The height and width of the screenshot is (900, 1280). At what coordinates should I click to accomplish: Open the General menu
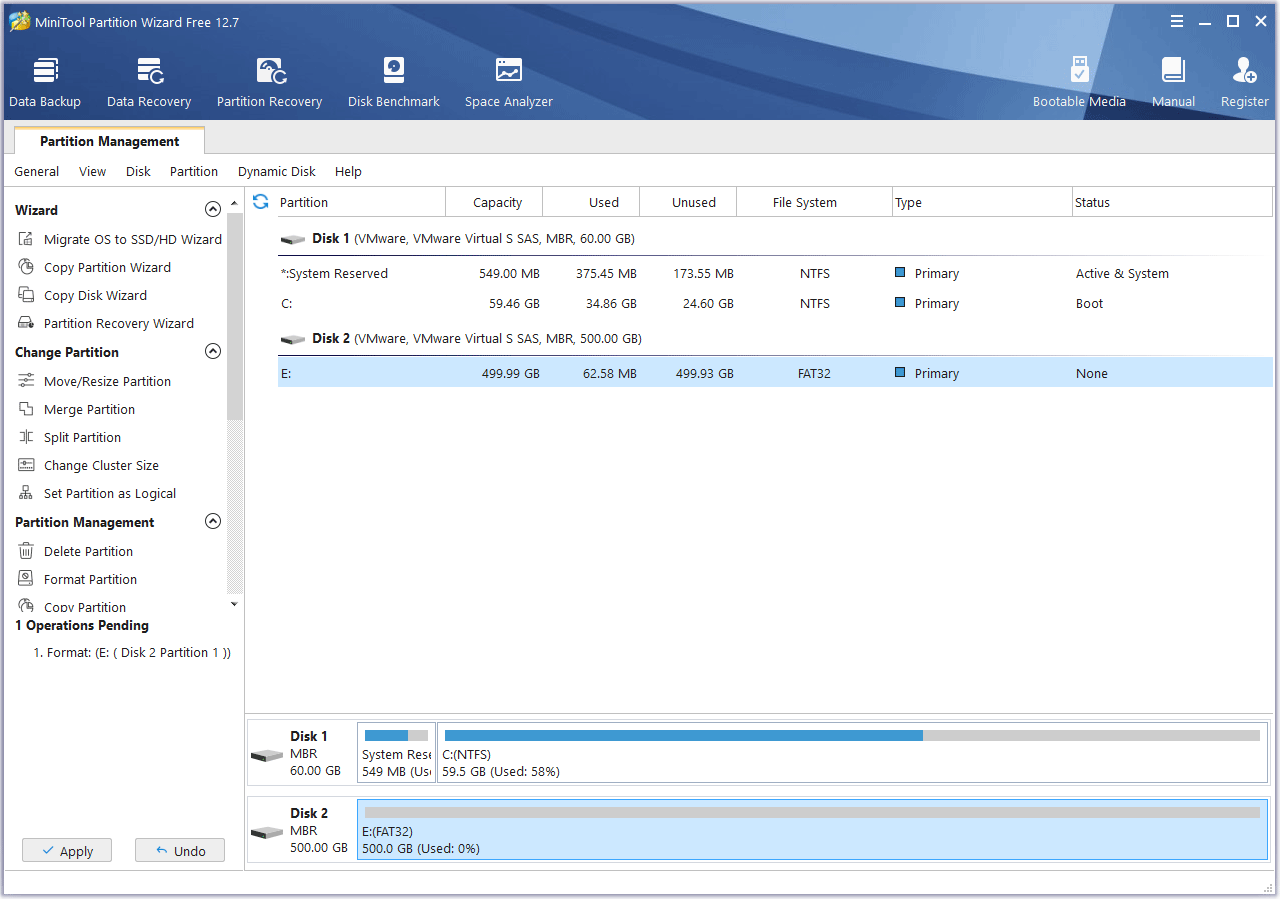37,172
